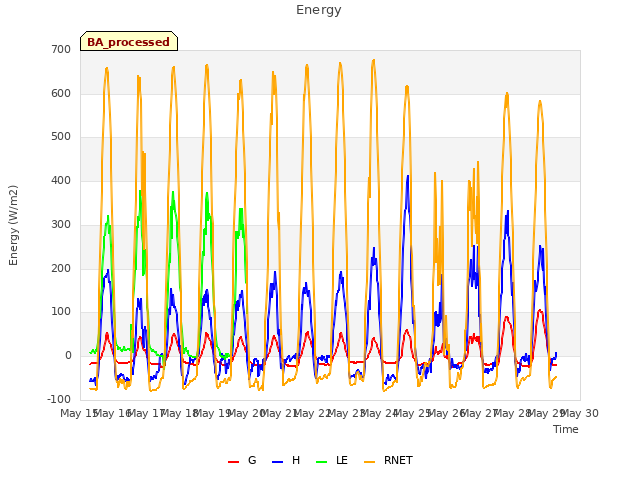Click the 500 y-axis tick label
Viewport: 640px width, 480px height.
(61, 137)
